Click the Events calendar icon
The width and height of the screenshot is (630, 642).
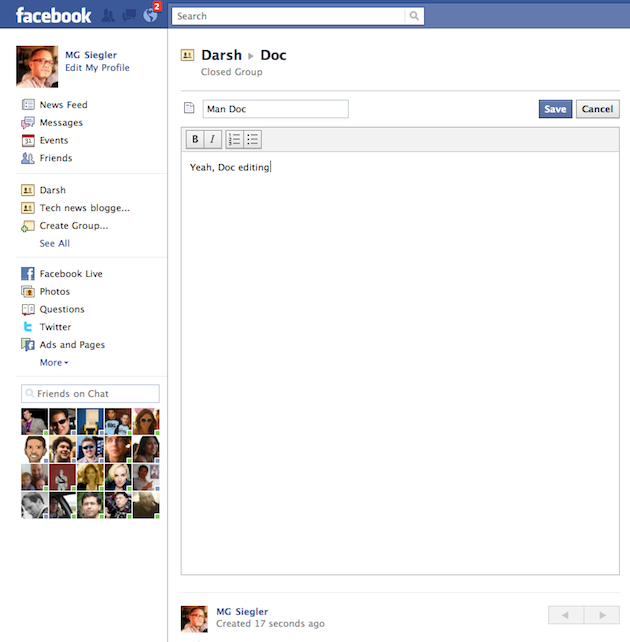pyautogui.click(x=28, y=140)
